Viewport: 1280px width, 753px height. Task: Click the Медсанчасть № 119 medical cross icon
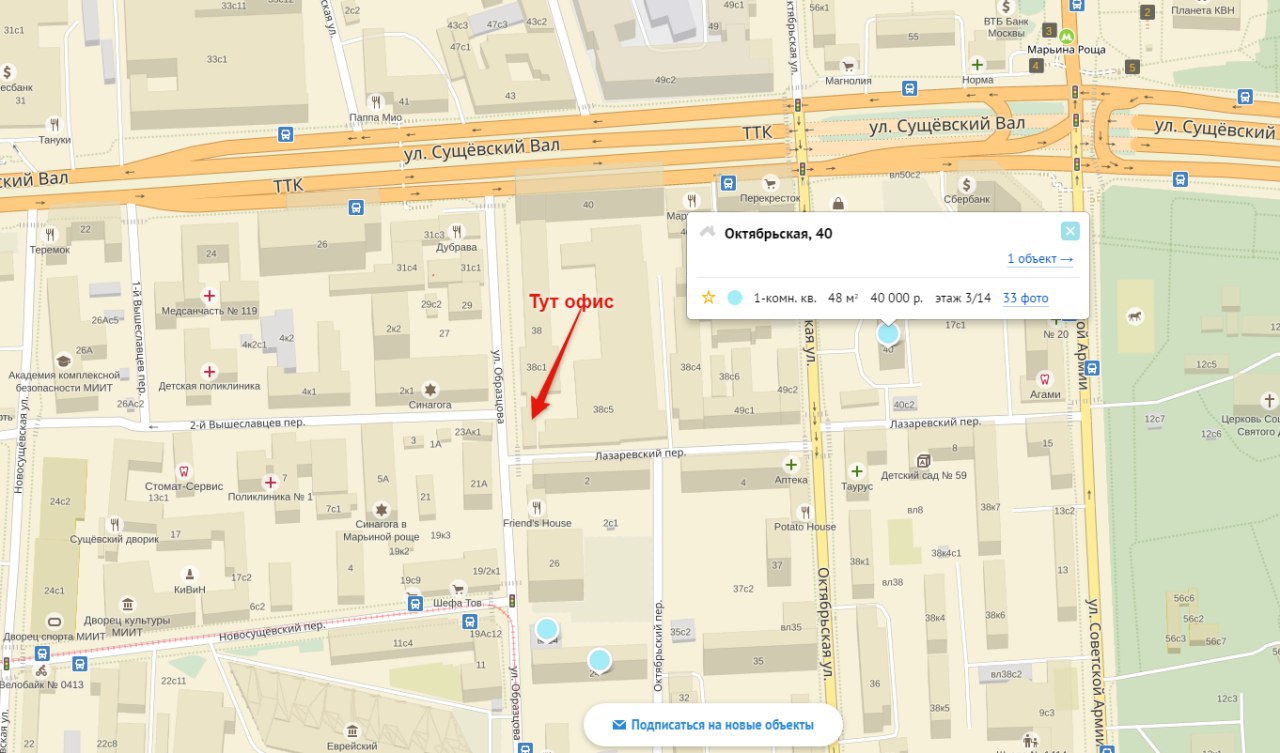209,295
